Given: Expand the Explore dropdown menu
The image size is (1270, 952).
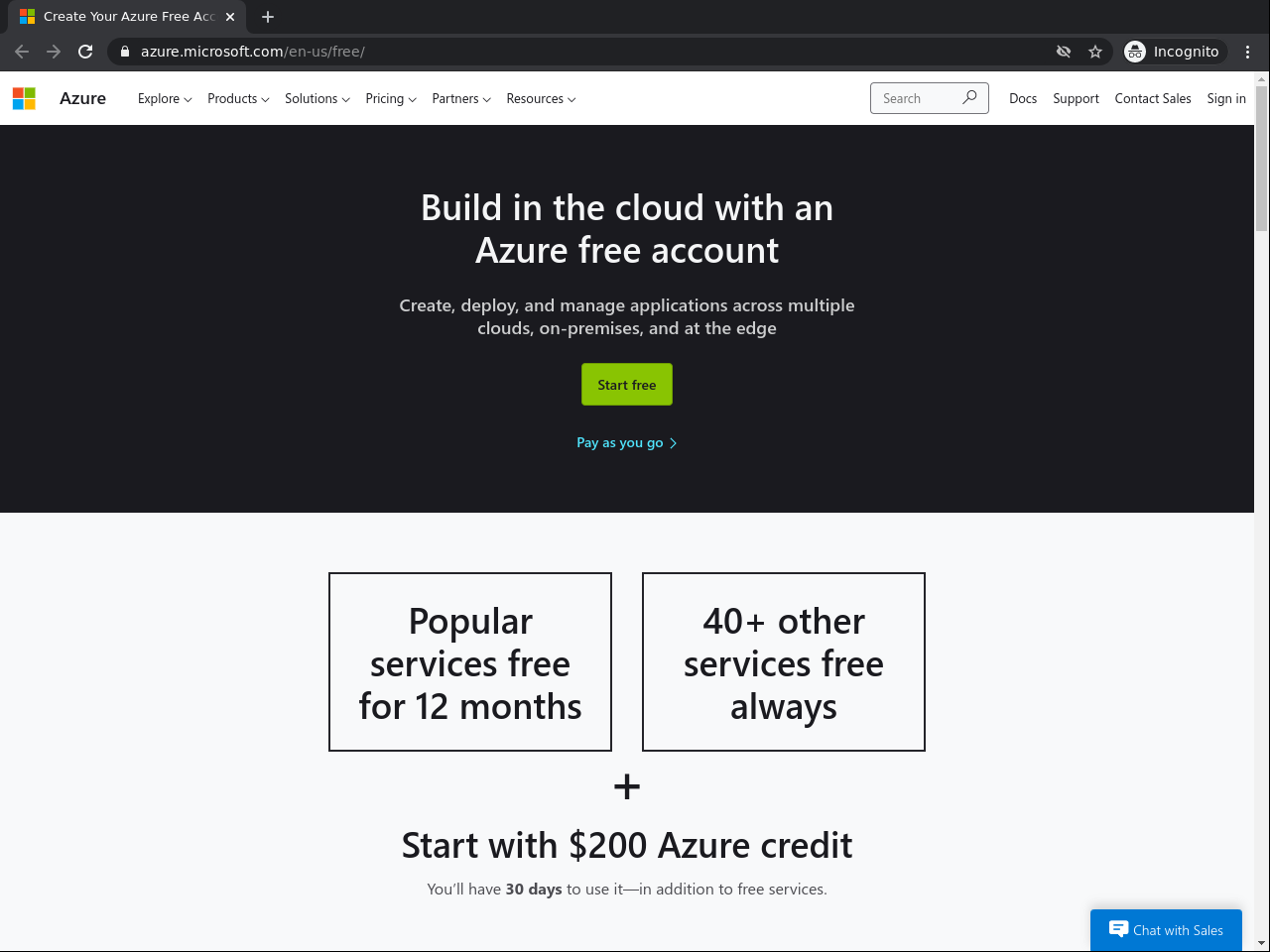Looking at the screenshot, I should (x=165, y=99).
